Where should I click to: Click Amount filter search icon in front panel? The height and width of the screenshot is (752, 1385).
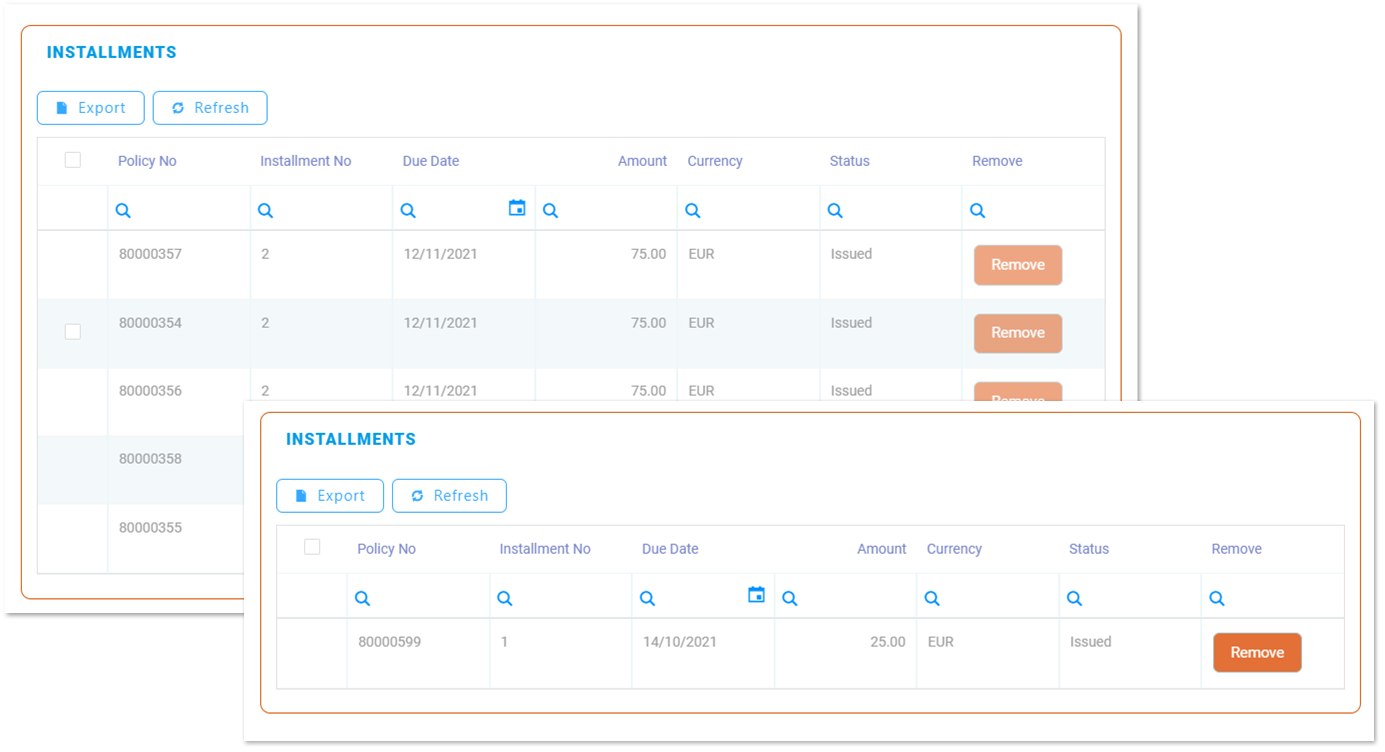pyautogui.click(x=790, y=599)
